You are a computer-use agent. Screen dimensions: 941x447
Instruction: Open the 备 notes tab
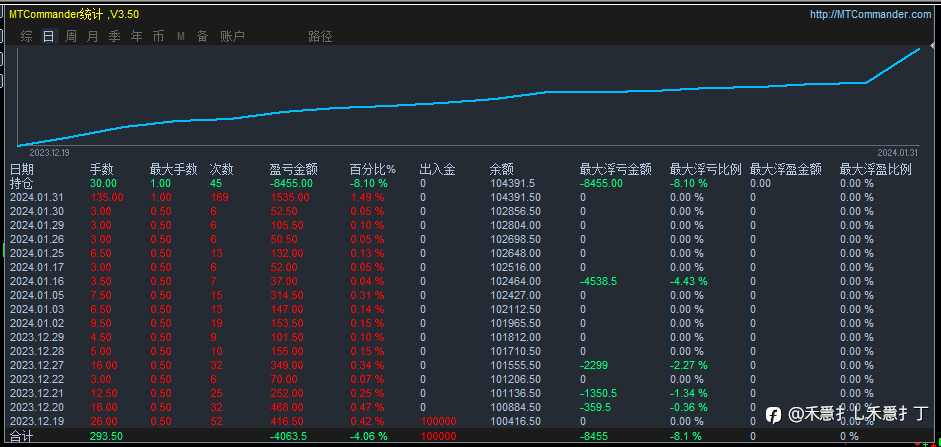tap(203, 37)
